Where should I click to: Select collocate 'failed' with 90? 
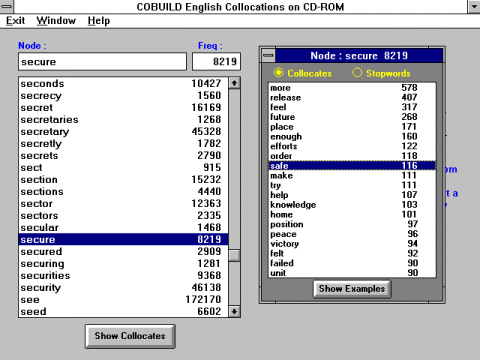[352, 263]
